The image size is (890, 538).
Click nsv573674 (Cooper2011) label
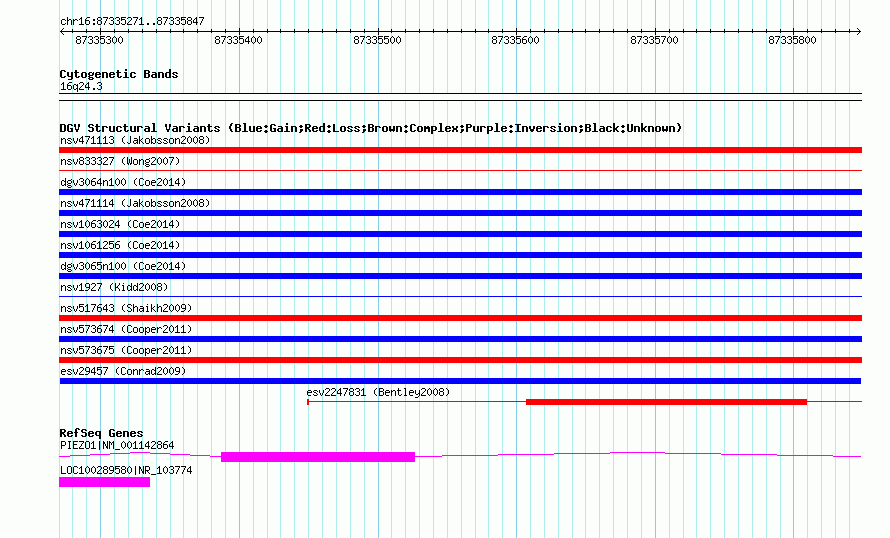pyautogui.click(x=126, y=329)
